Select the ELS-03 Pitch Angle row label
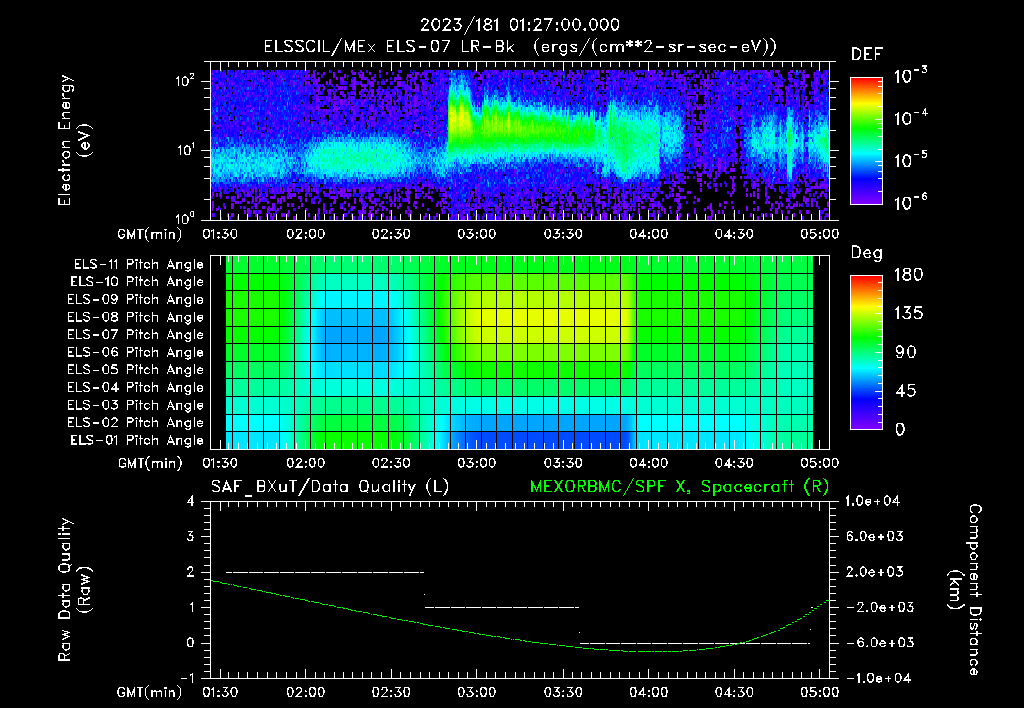Image resolution: width=1024 pixels, height=708 pixels. (135, 405)
